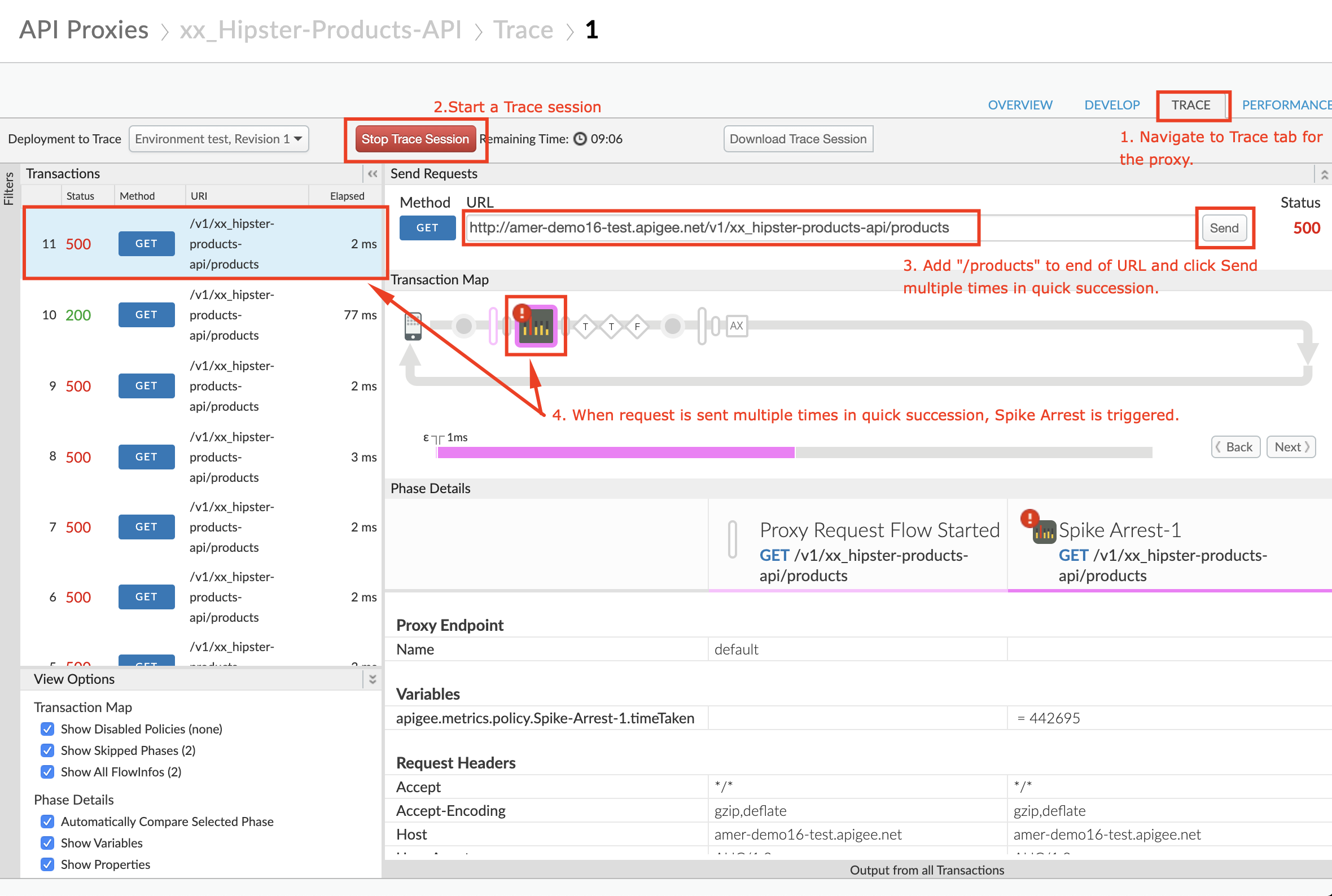Click the second gray circle phase marker
Viewport: 1332px width, 896px height.
(673, 326)
